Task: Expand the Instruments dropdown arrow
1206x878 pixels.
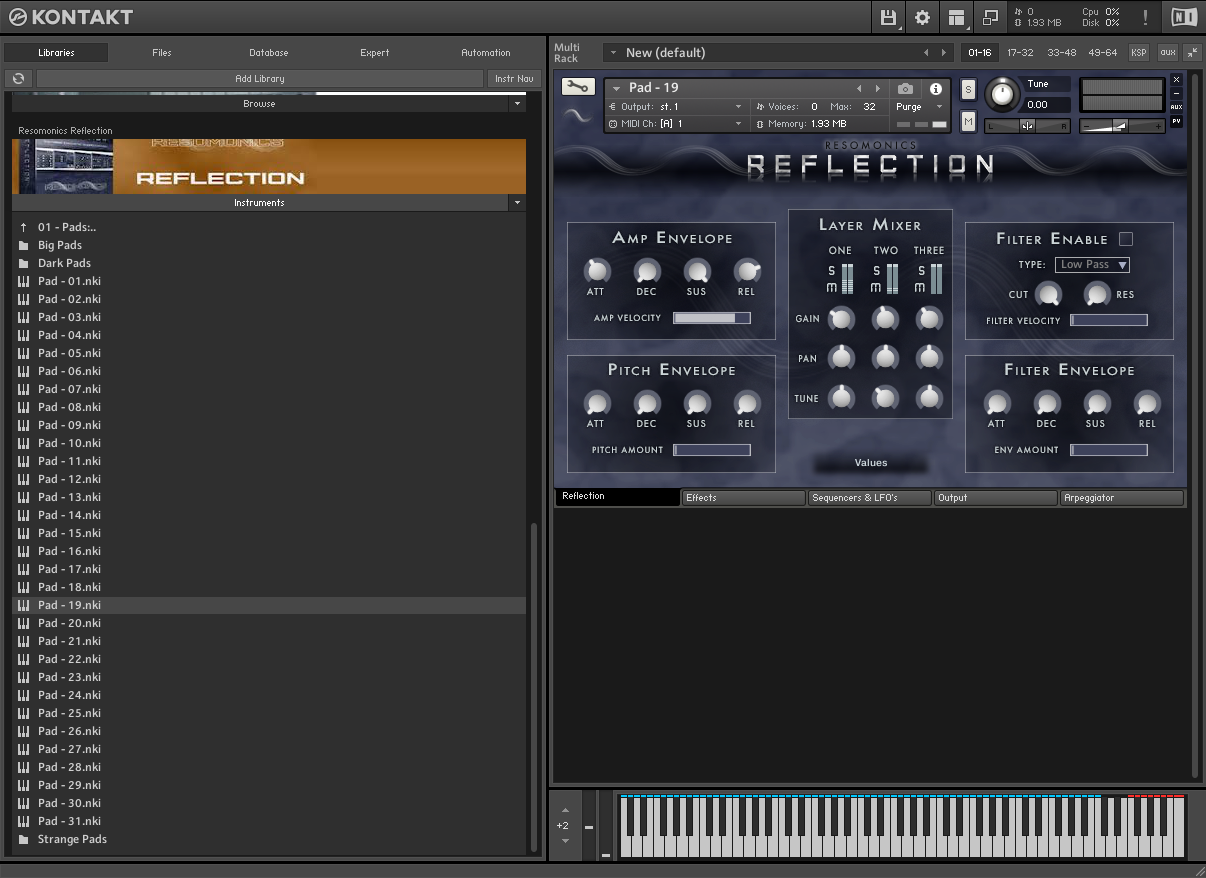Action: tap(517, 202)
